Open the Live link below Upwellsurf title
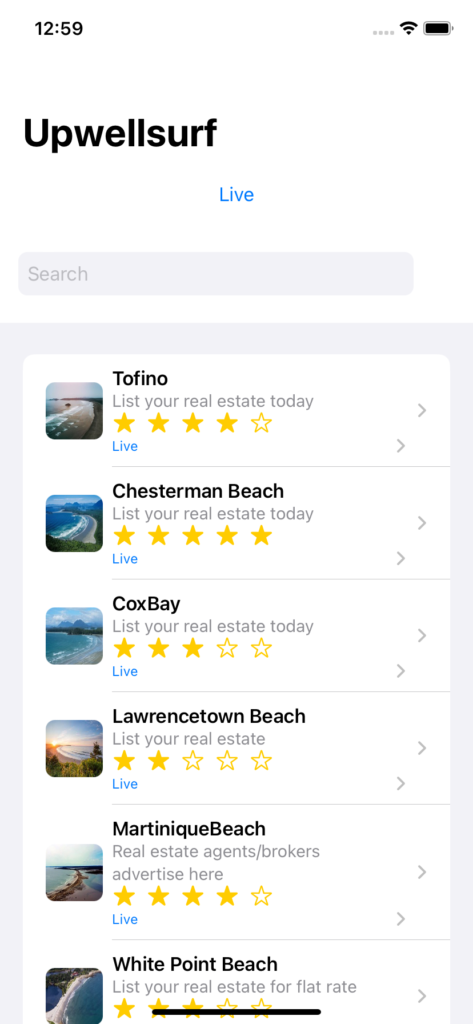The width and height of the screenshot is (473, 1024). [x=236, y=195]
